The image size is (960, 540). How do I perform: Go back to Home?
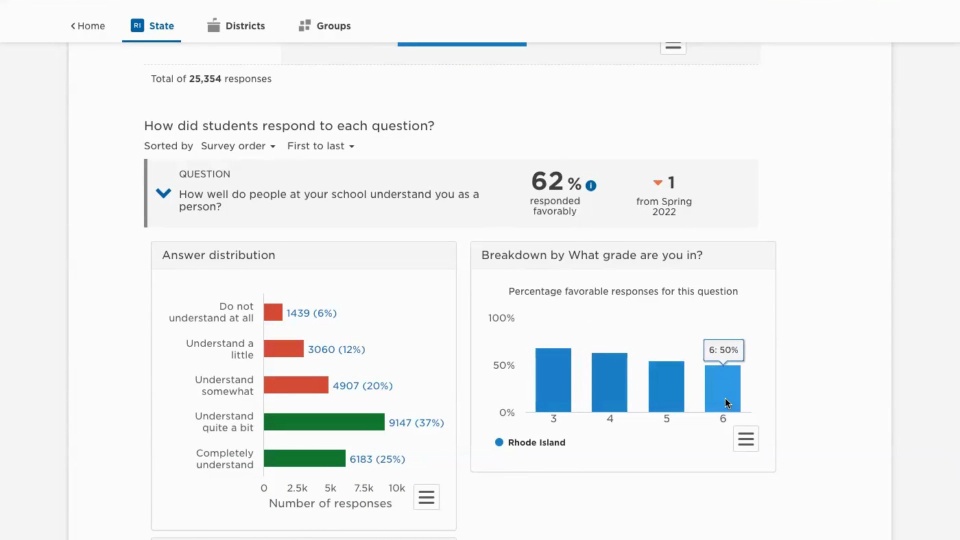88,26
